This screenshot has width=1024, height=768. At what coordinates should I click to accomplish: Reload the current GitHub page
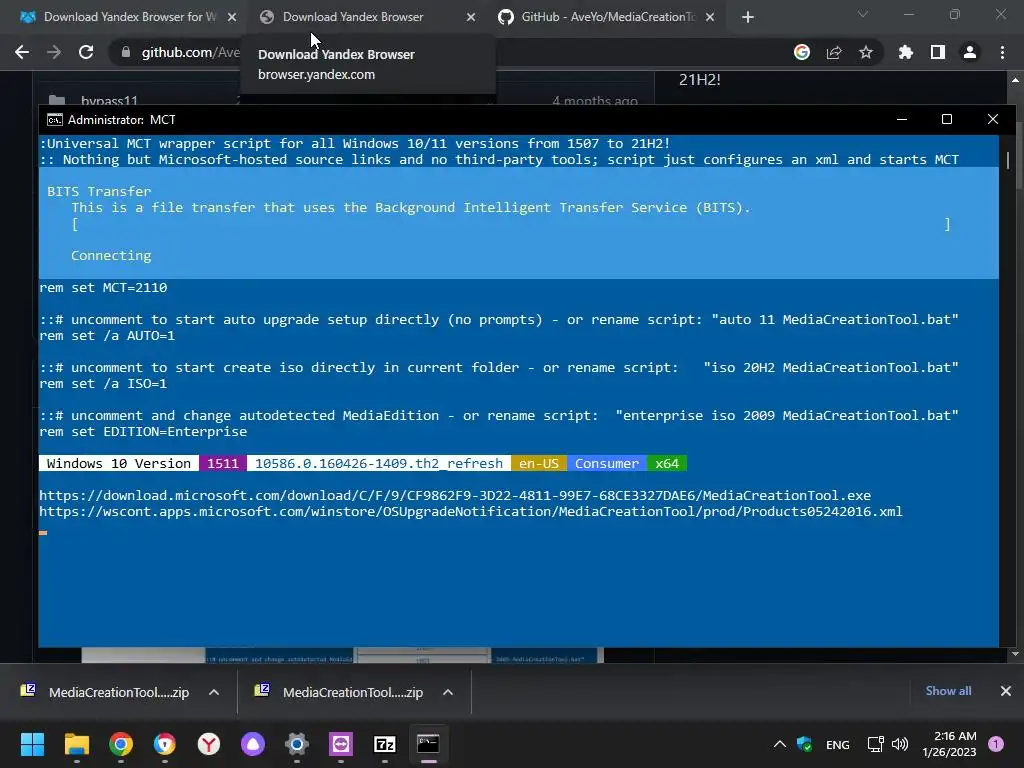(x=86, y=52)
